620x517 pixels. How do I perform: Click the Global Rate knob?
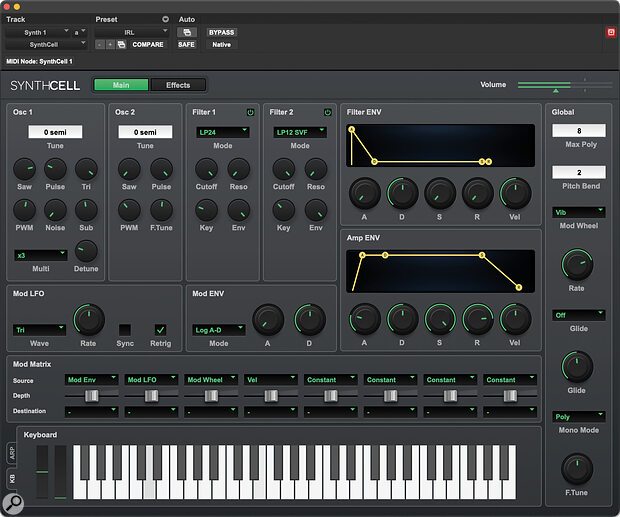[577, 264]
